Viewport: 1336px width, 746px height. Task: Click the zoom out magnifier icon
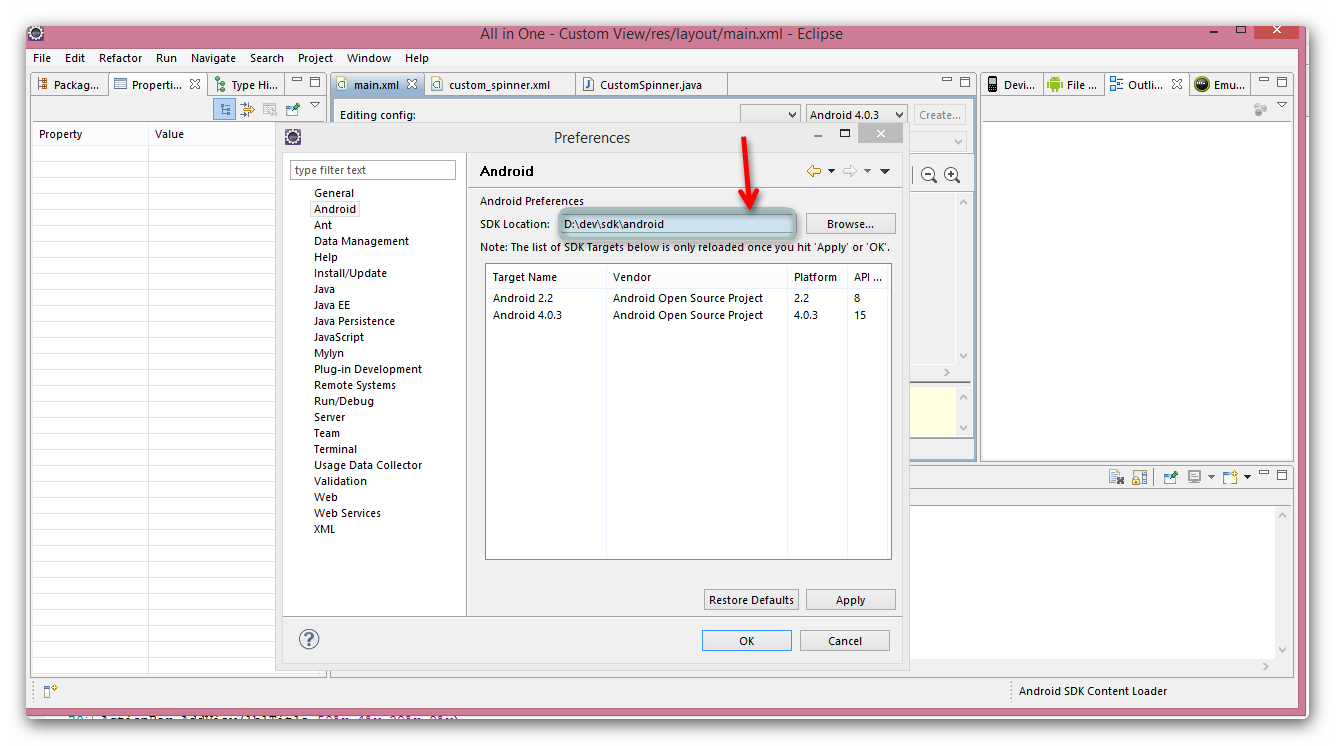(929, 175)
